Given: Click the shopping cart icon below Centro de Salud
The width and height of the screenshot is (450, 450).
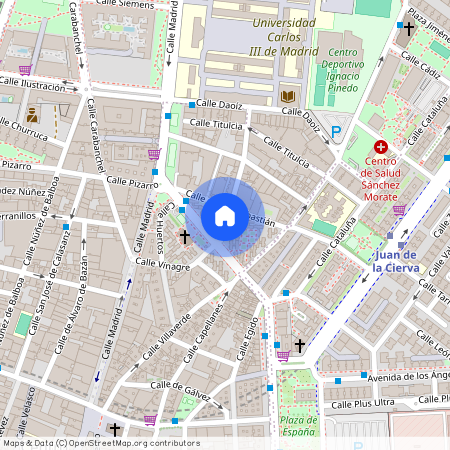Looking at the screenshot, I should [x=399, y=210].
